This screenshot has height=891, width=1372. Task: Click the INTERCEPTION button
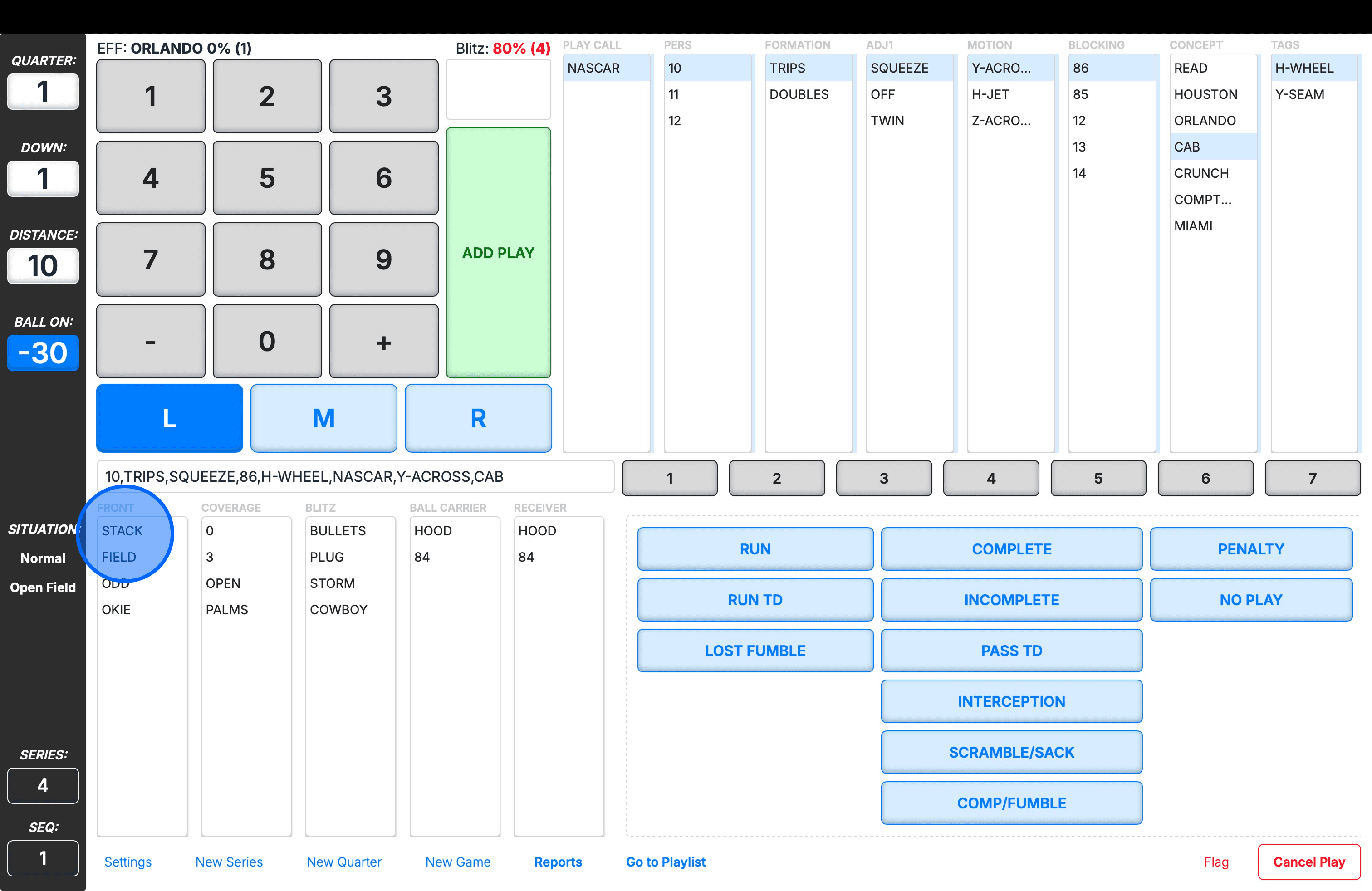coord(1011,701)
